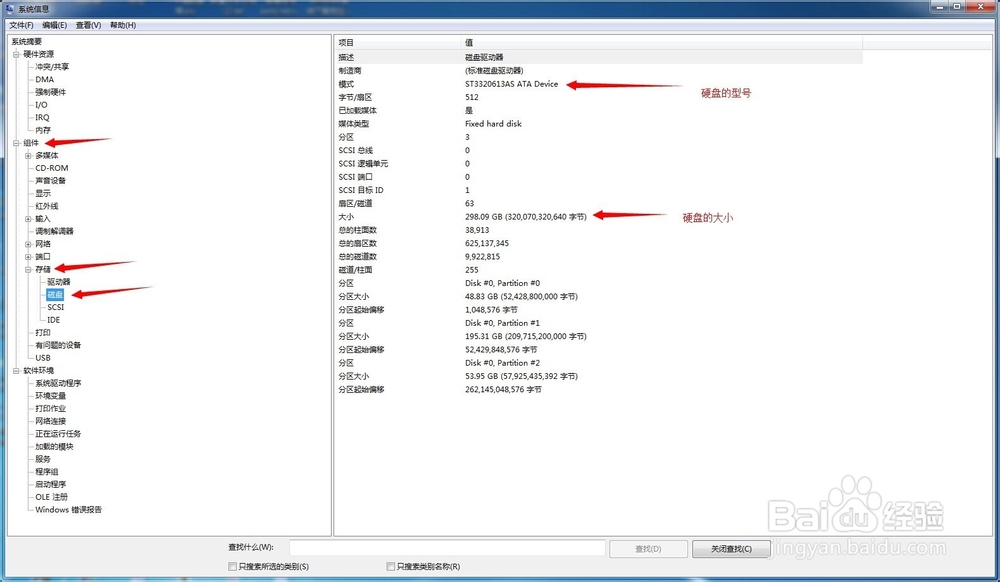Select 正在运行任务 tree item
The image size is (1000, 582).
tap(58, 433)
